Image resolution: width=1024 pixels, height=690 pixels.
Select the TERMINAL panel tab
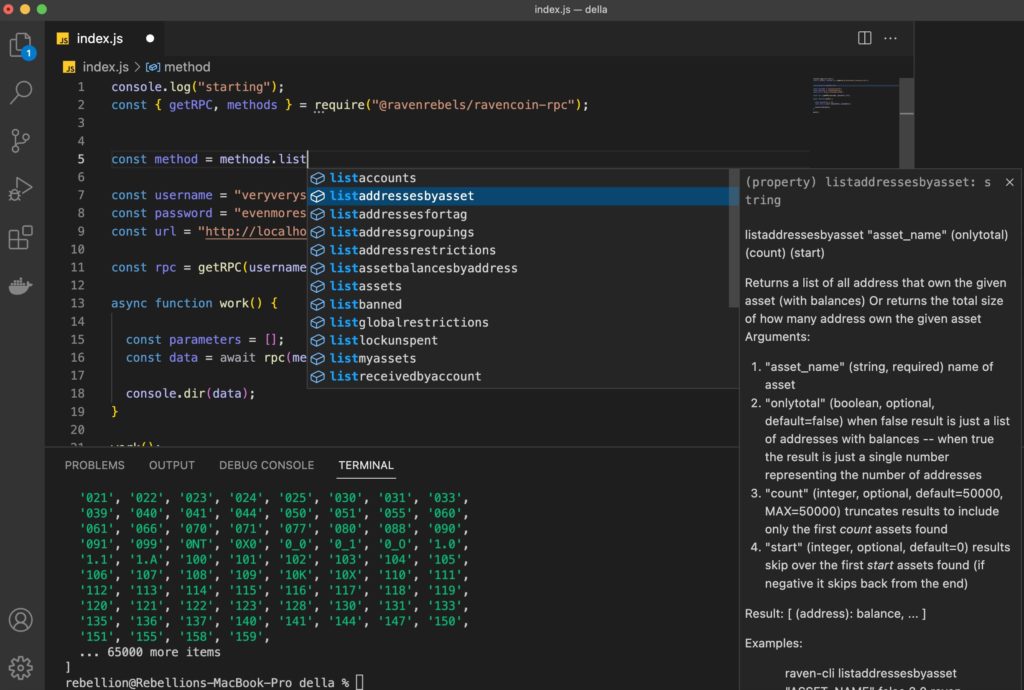tap(366, 465)
